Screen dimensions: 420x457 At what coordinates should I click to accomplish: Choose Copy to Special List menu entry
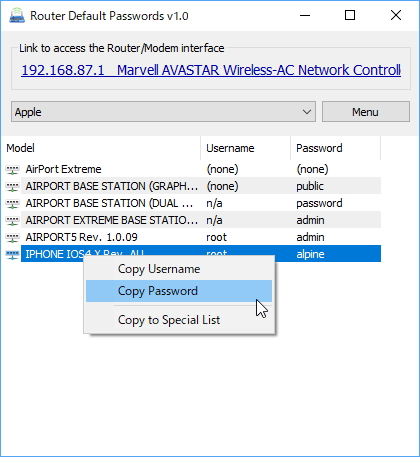pyautogui.click(x=179, y=320)
